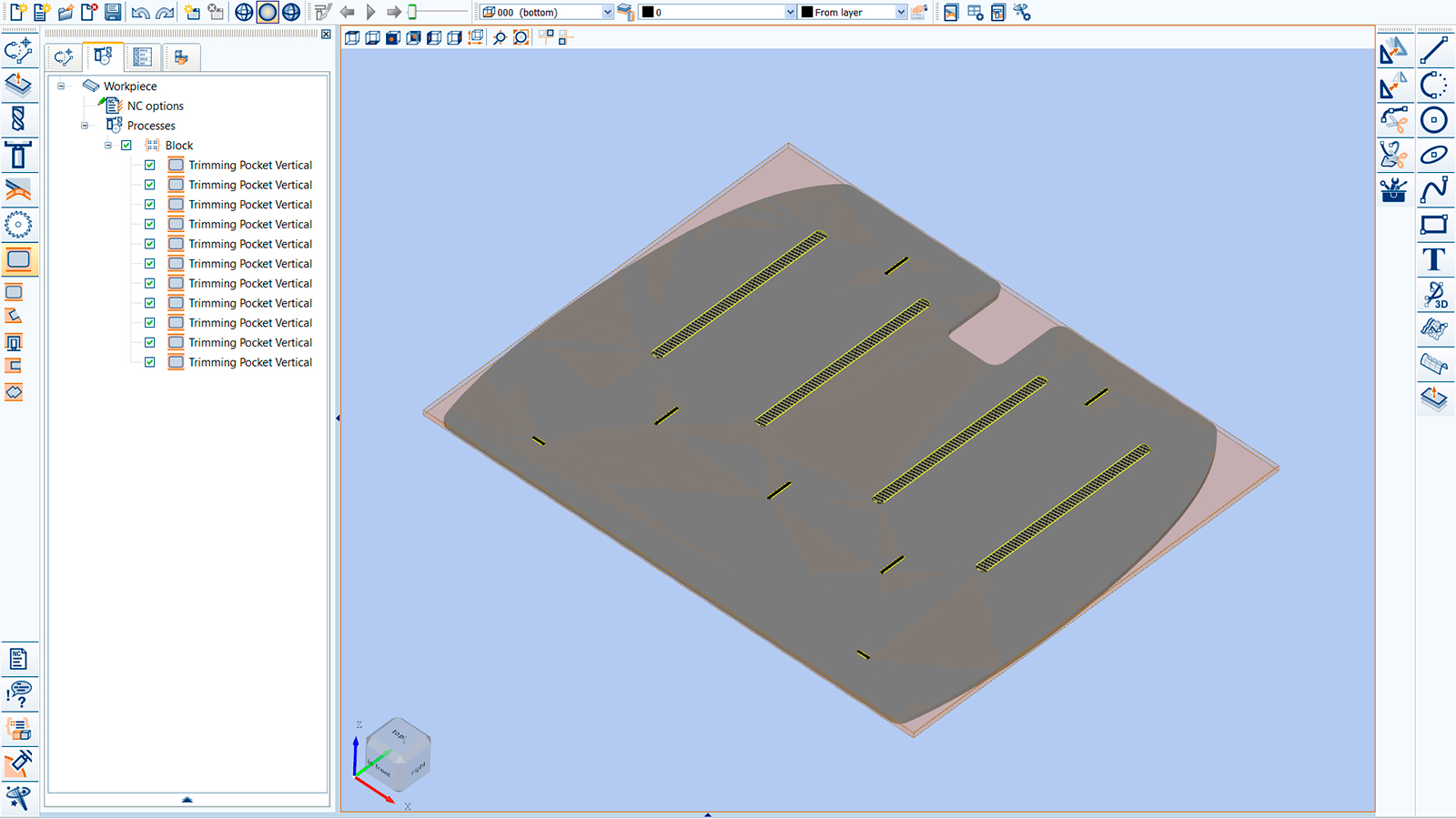This screenshot has width=1456, height=819.
Task: Click the Redo button
Action: 165,12
